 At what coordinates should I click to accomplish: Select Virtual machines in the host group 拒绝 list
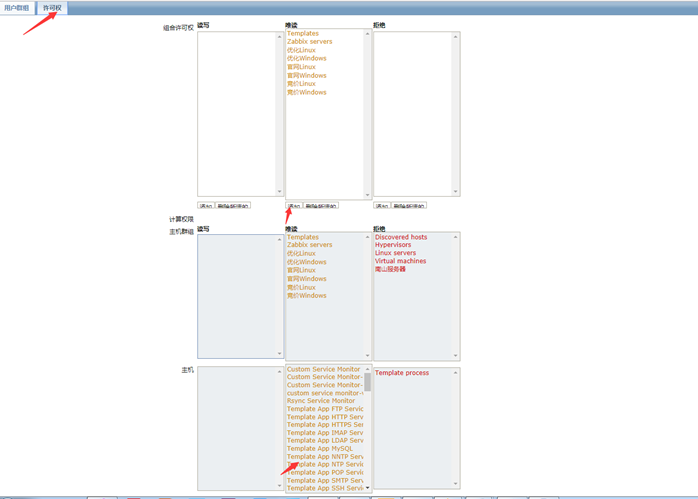400,261
